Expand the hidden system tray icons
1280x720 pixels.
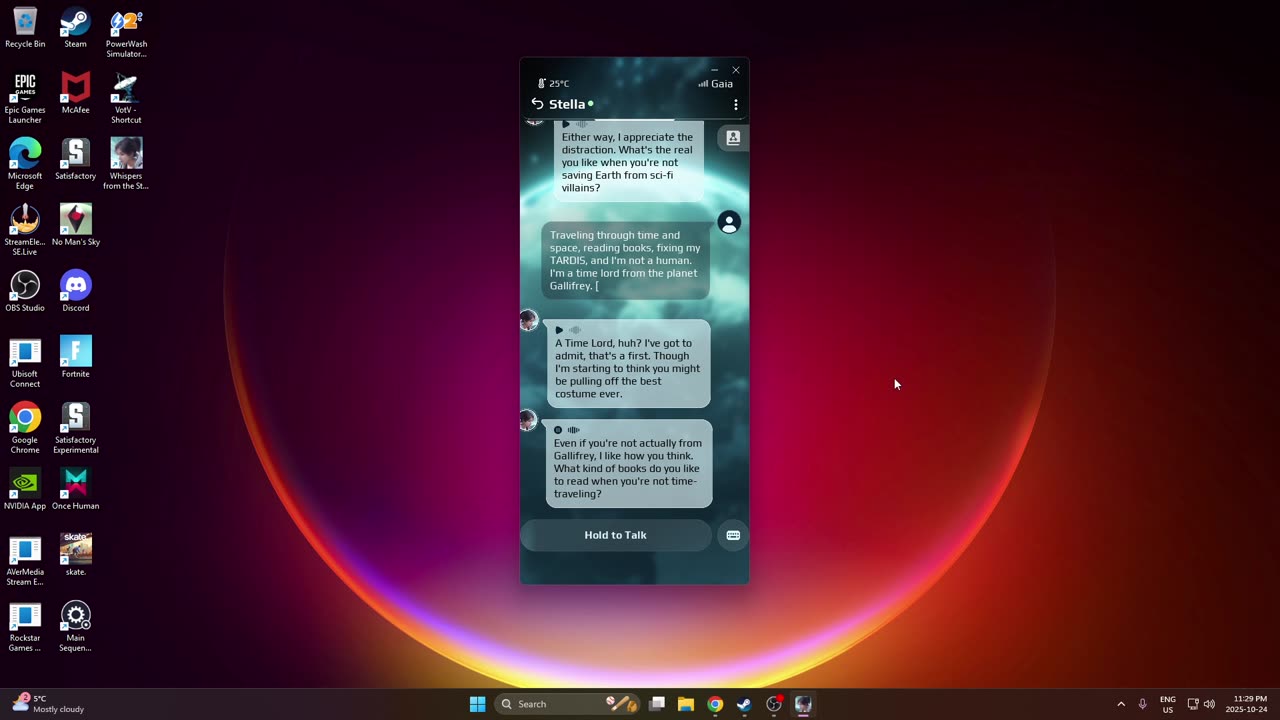click(x=1121, y=704)
